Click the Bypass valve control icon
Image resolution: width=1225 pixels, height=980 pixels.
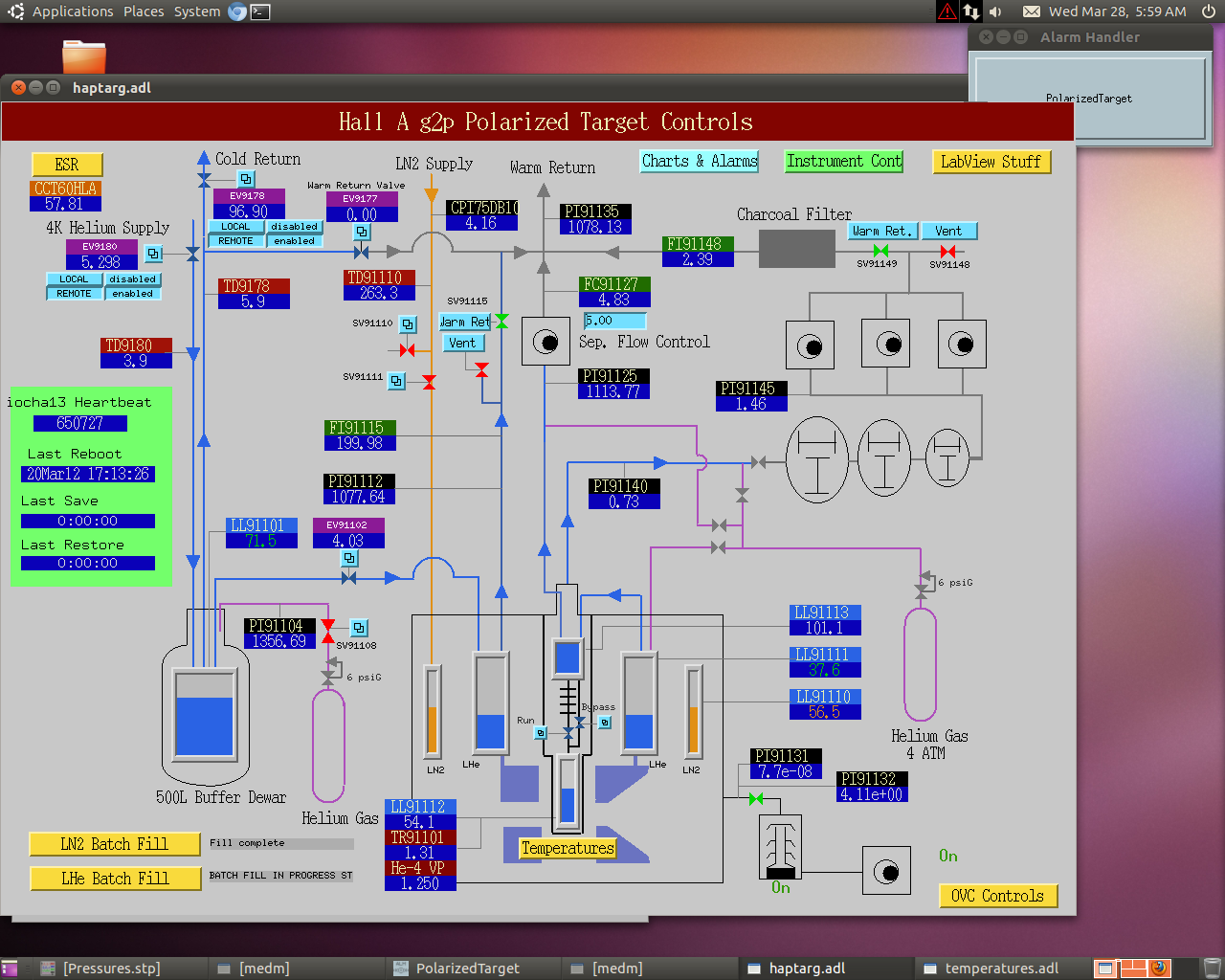pyautogui.click(x=604, y=723)
